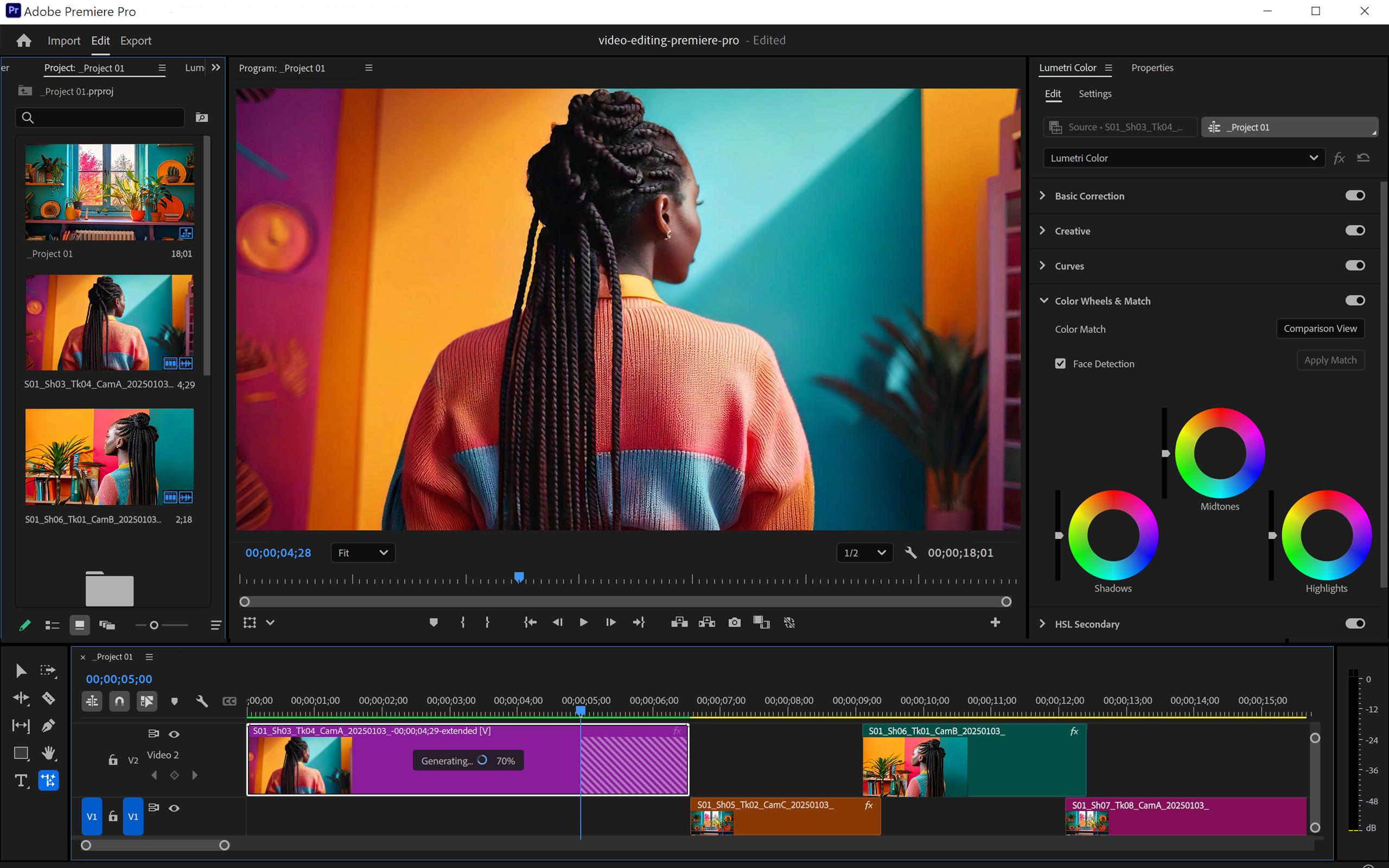This screenshot has width=1389, height=868.
Task: Select the Type tool
Action: 21,780
